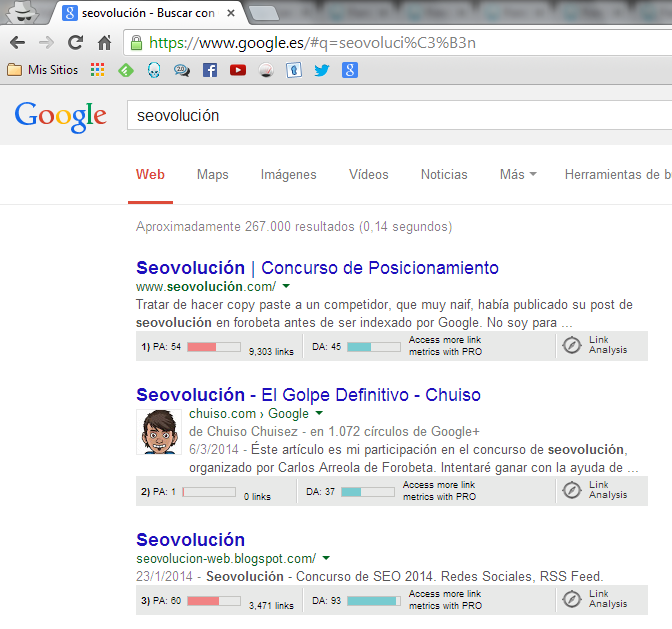Click the PA 54 red metric bar
This screenshot has height=629, width=672.
[213, 346]
